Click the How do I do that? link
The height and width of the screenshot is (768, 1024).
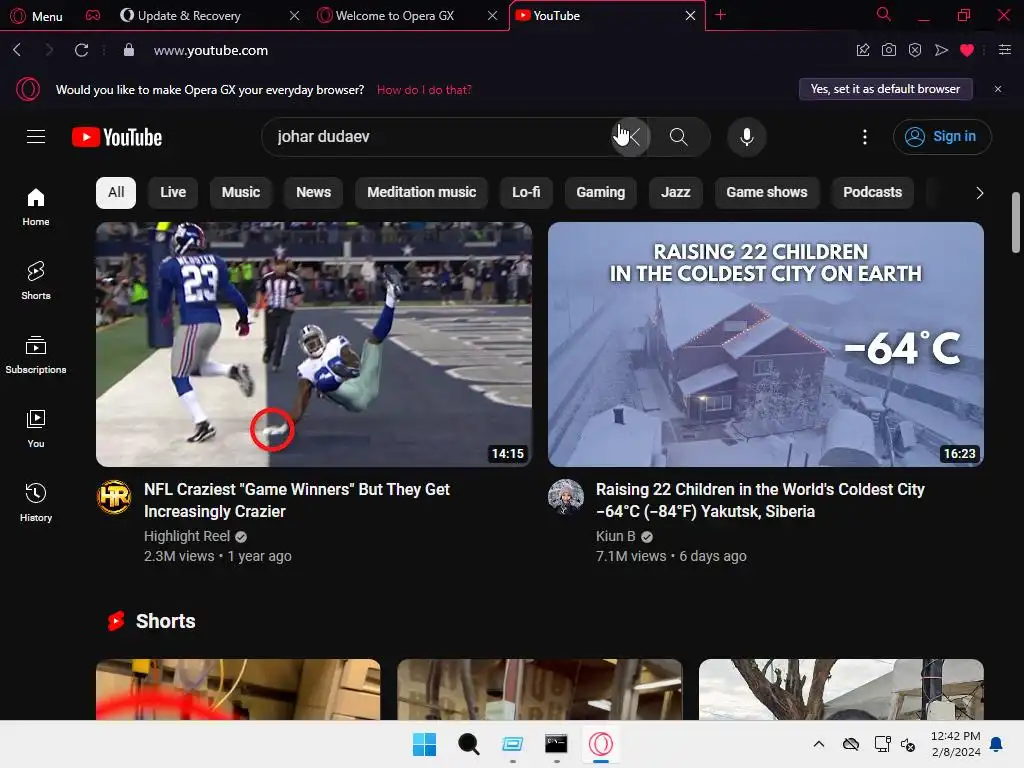pos(424,90)
